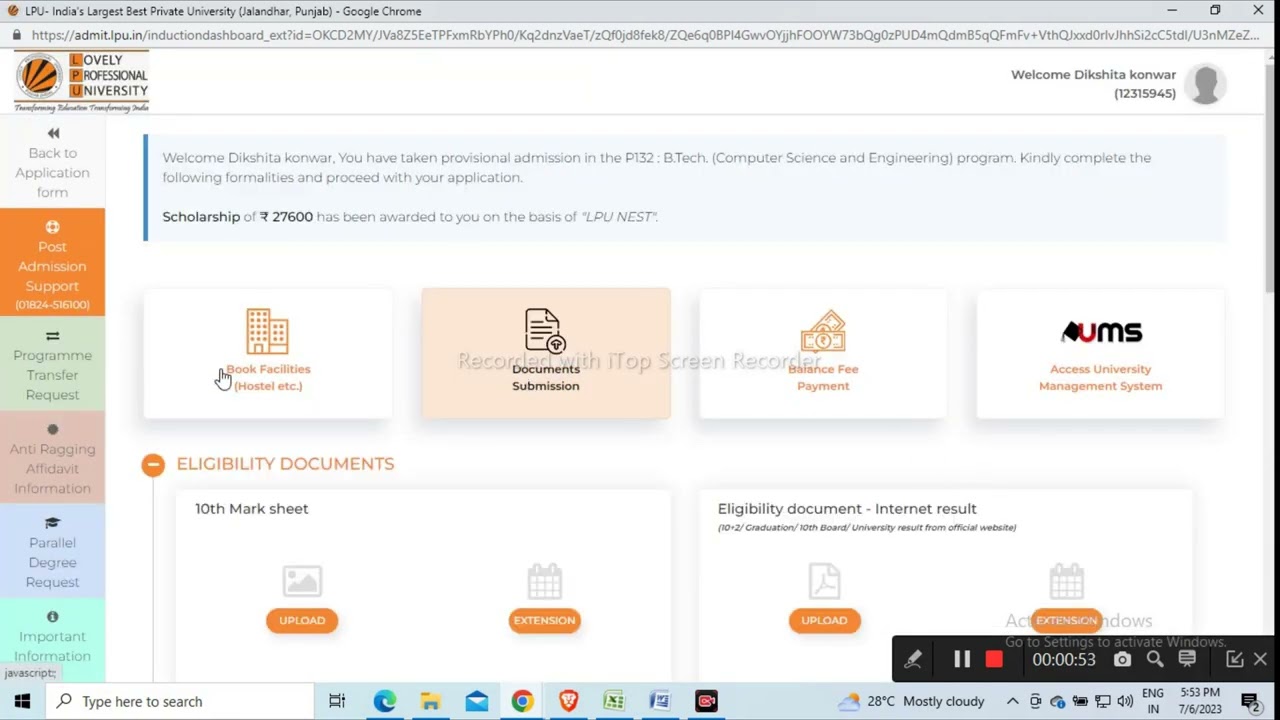Click the 10th Mark sheet image placeholder icon
This screenshot has height=720, width=1280.
pos(302,581)
